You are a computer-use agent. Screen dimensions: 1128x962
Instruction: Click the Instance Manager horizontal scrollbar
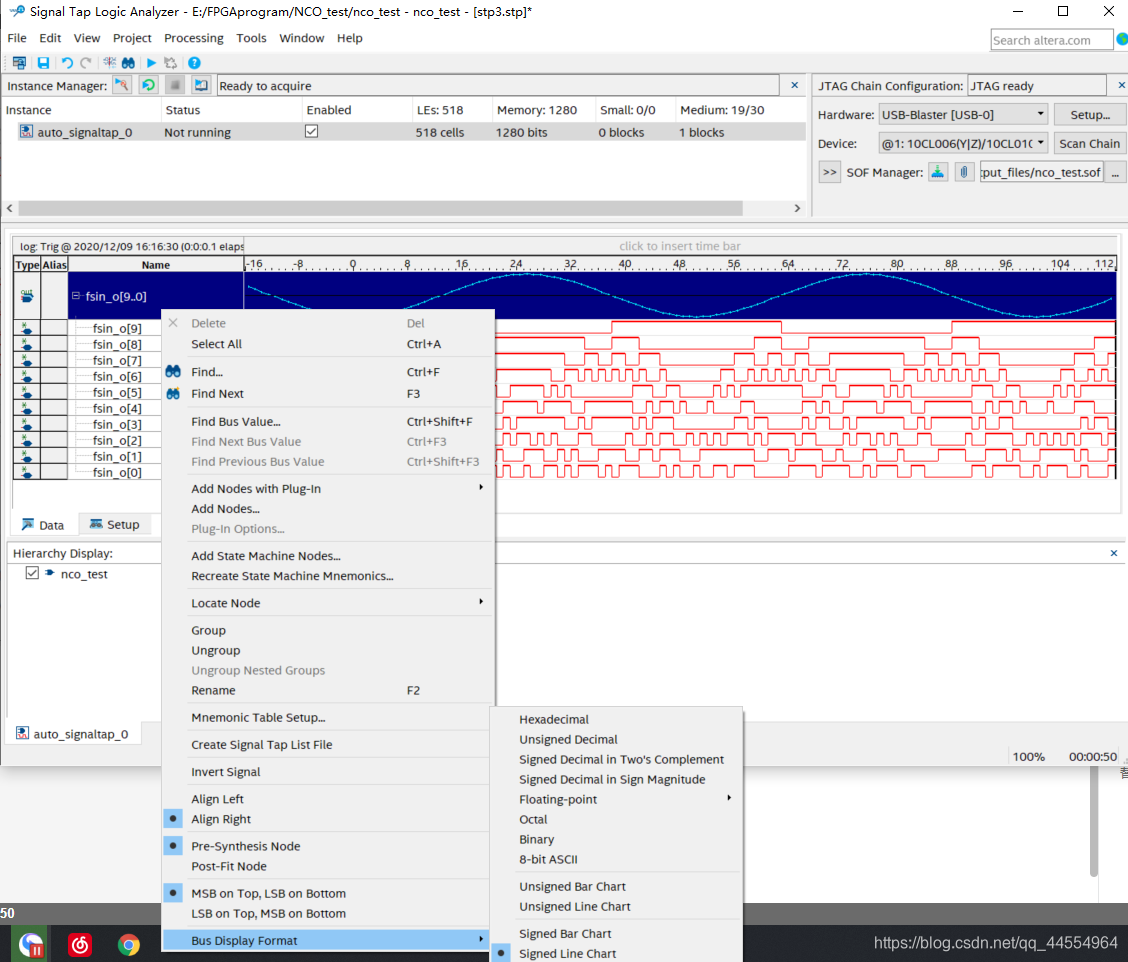381,208
